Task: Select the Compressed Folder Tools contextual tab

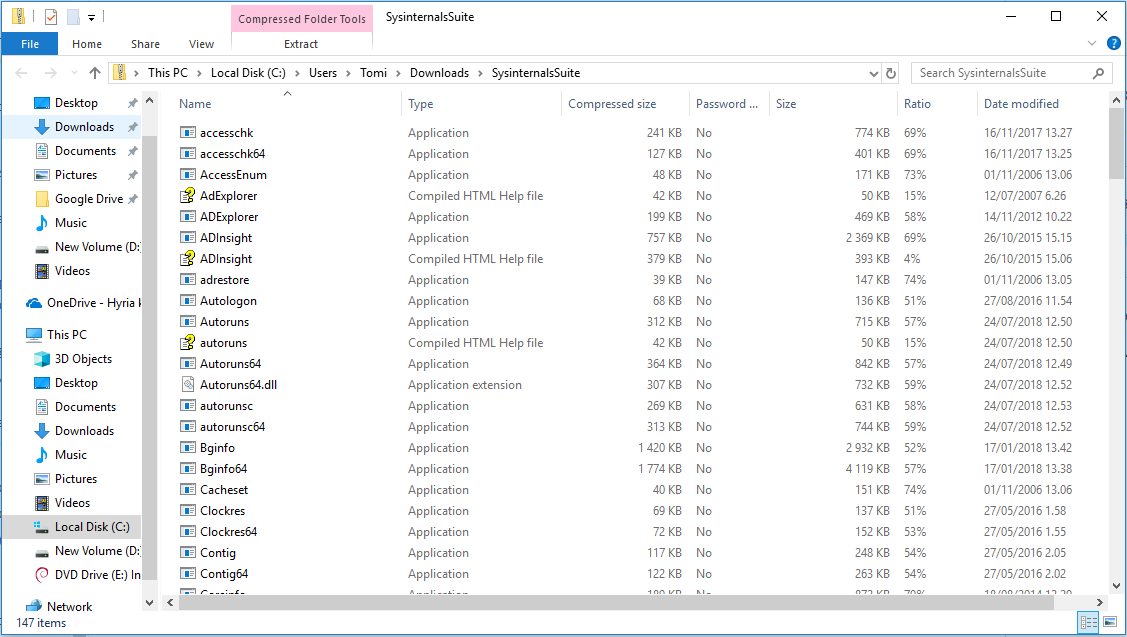Action: (x=302, y=19)
